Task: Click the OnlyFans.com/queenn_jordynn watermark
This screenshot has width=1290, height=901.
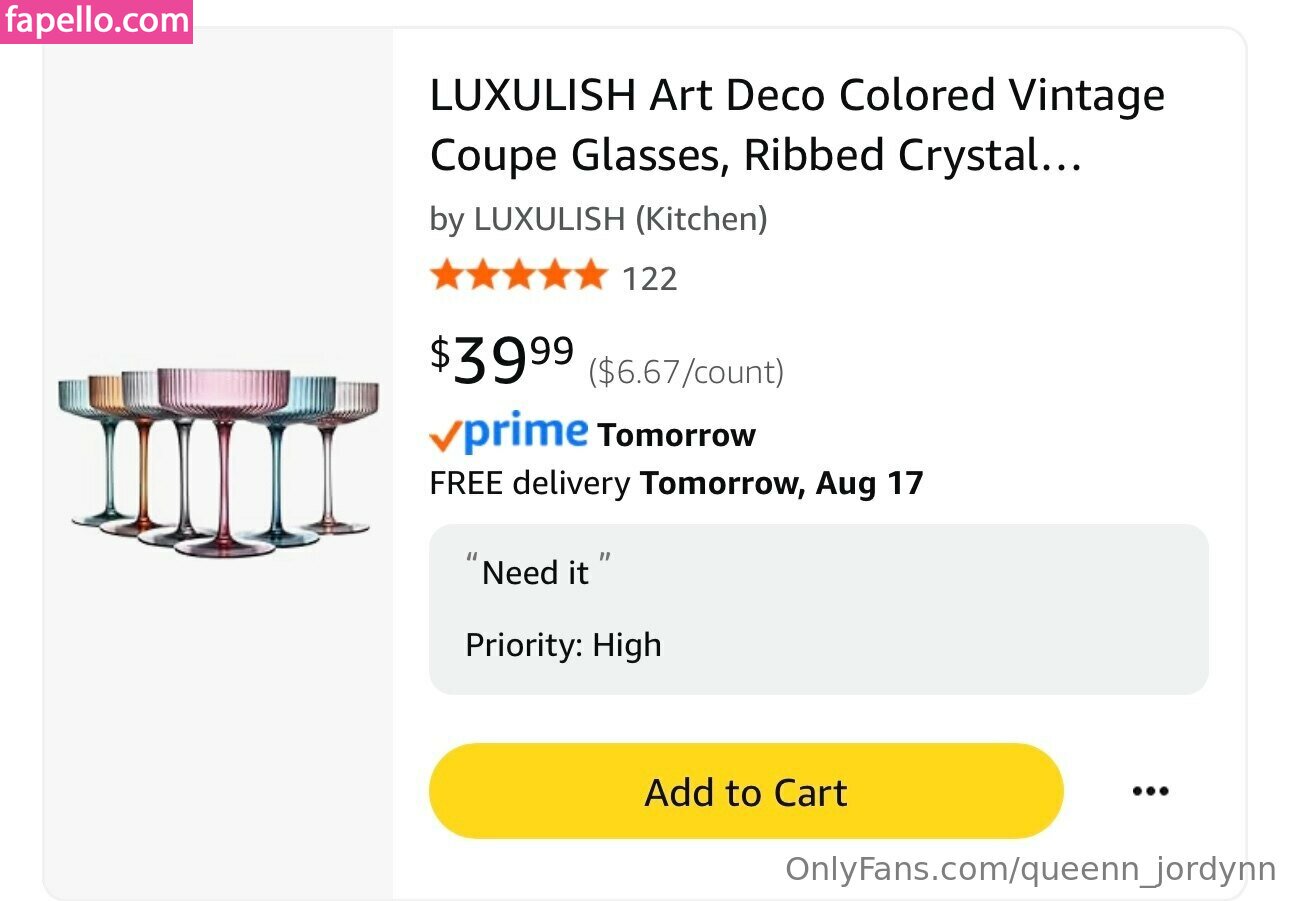Action: click(x=1030, y=869)
